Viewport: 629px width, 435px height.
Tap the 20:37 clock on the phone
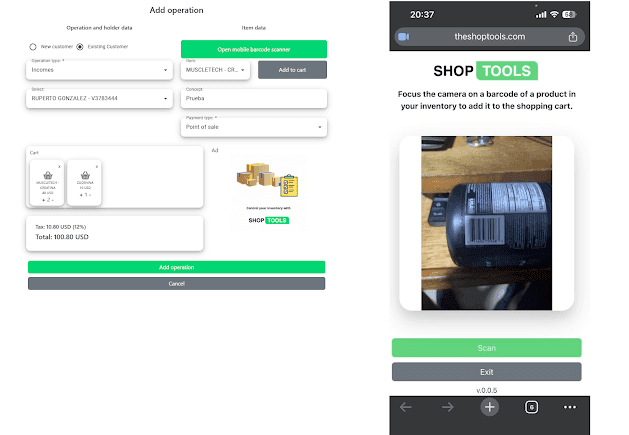(x=422, y=15)
